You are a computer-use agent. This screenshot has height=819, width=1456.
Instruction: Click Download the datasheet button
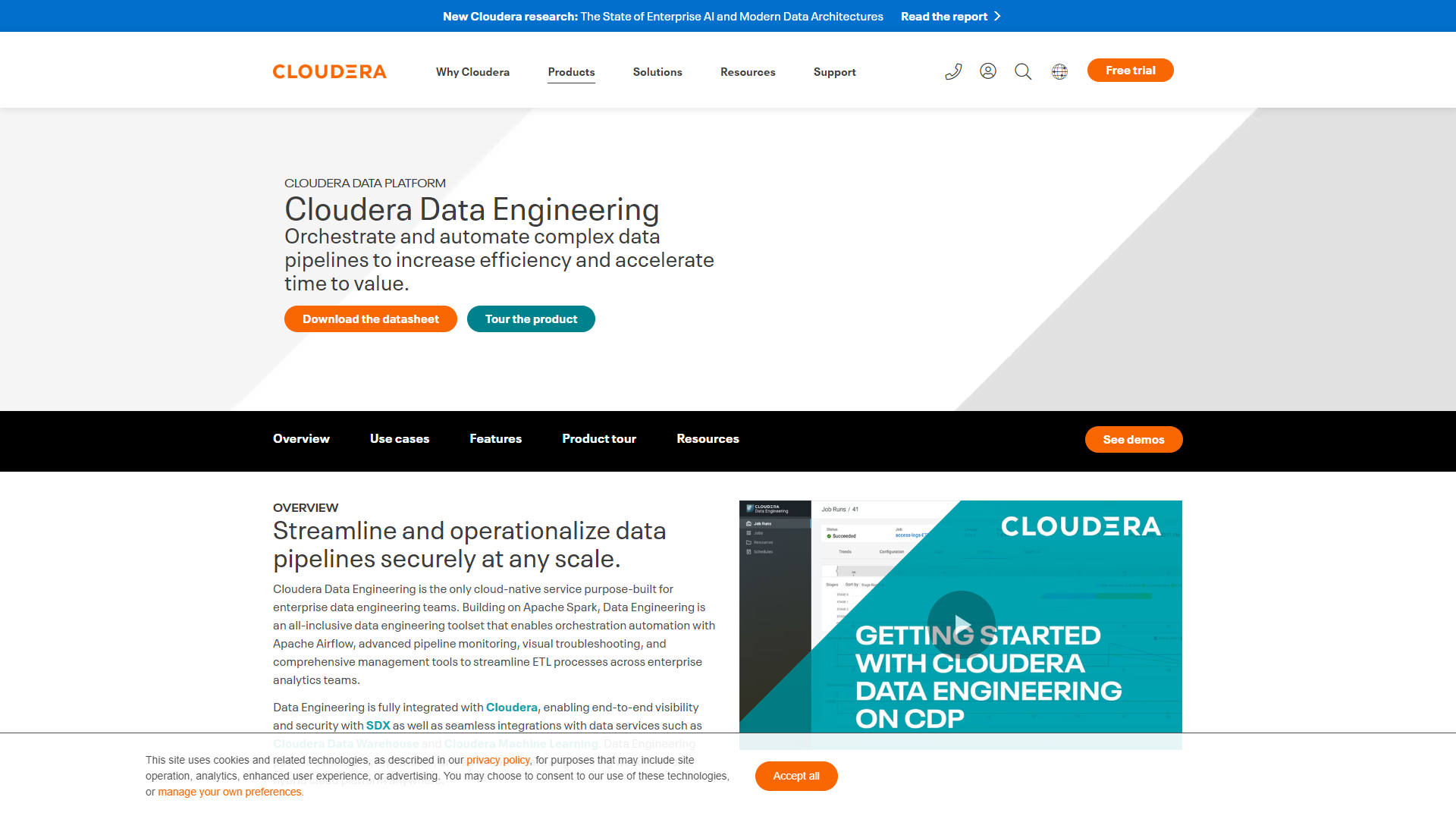pyautogui.click(x=370, y=318)
